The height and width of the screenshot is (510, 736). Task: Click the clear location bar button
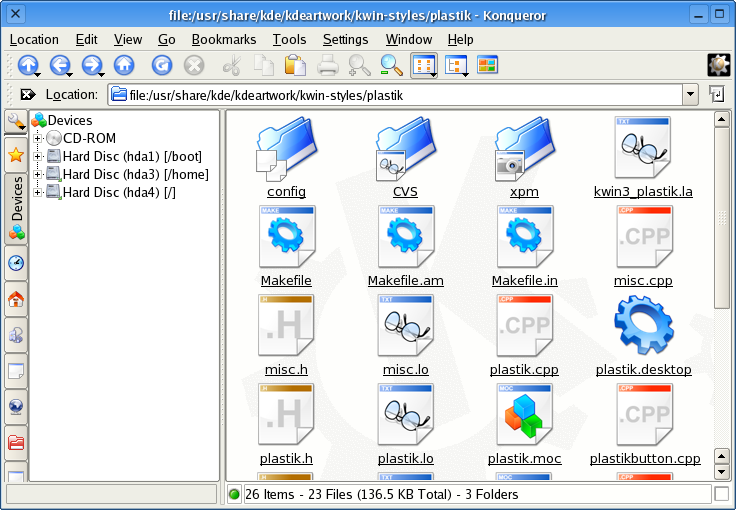tap(28, 94)
